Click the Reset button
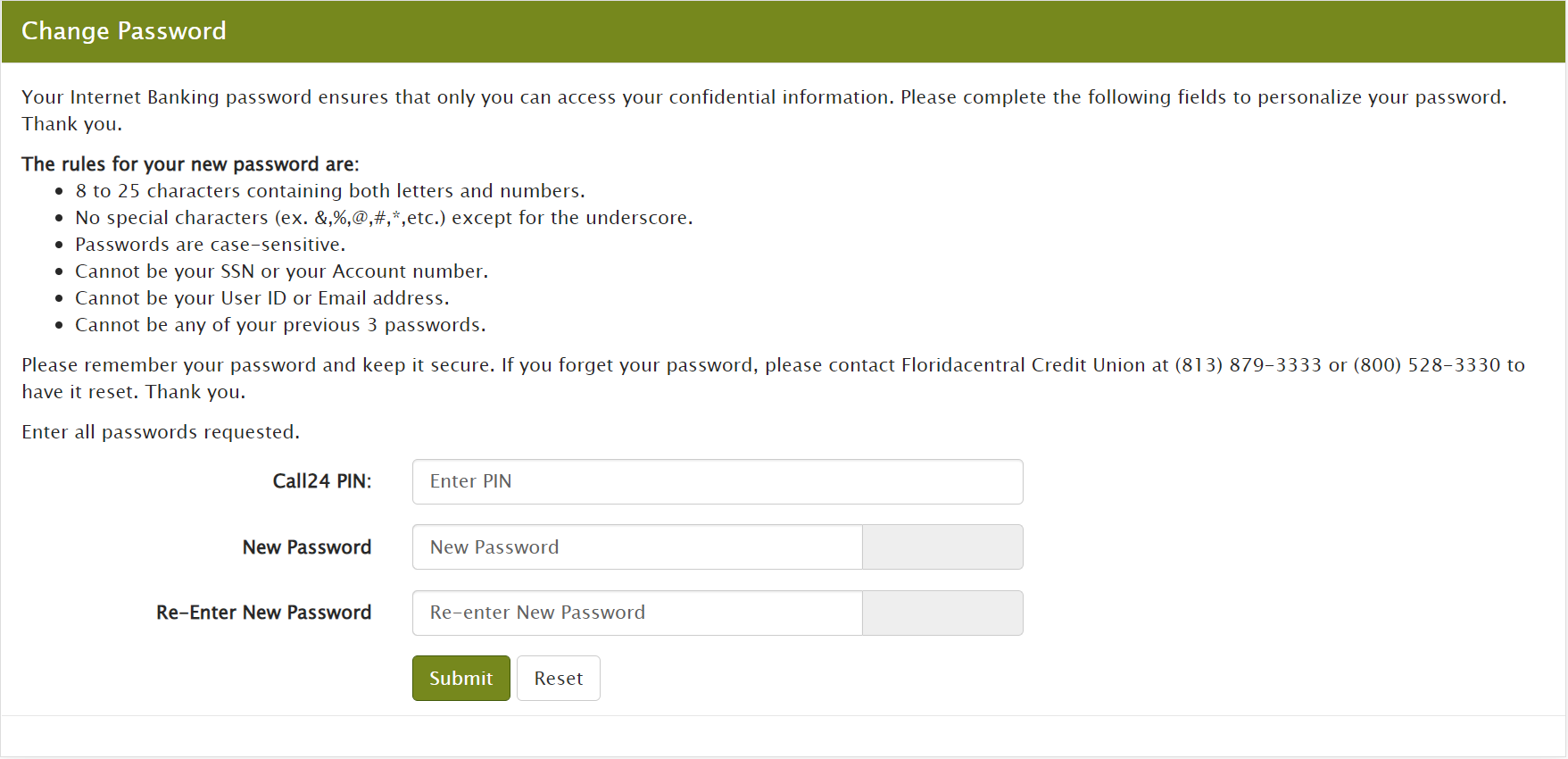 [558, 678]
